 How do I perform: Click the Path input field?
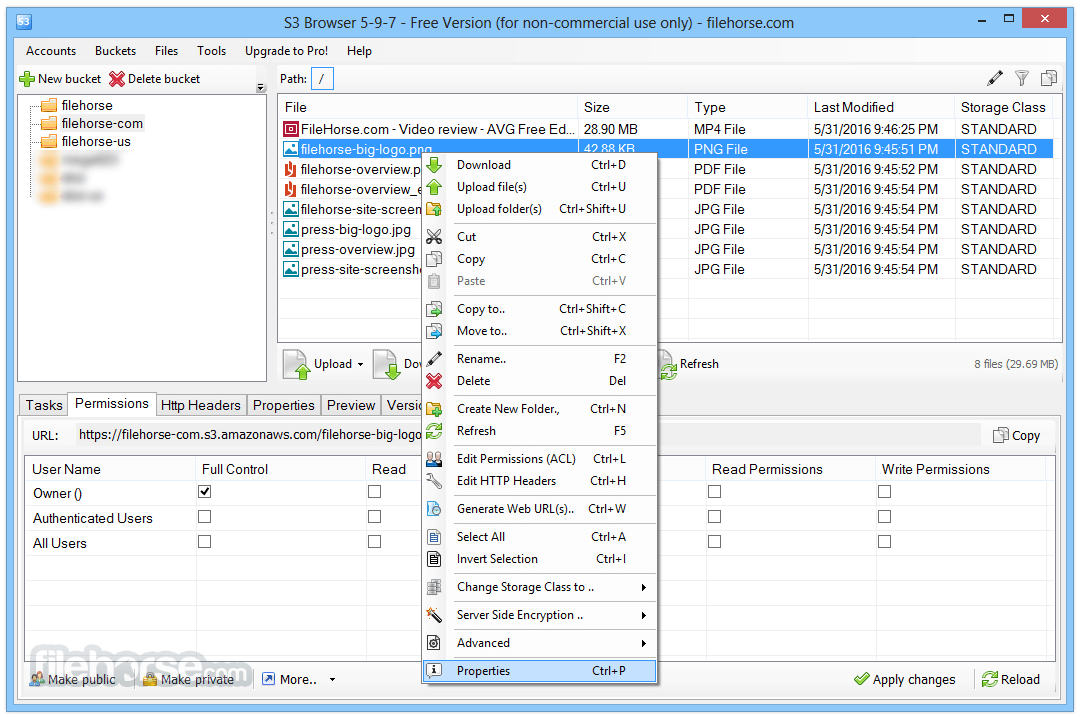click(322, 79)
